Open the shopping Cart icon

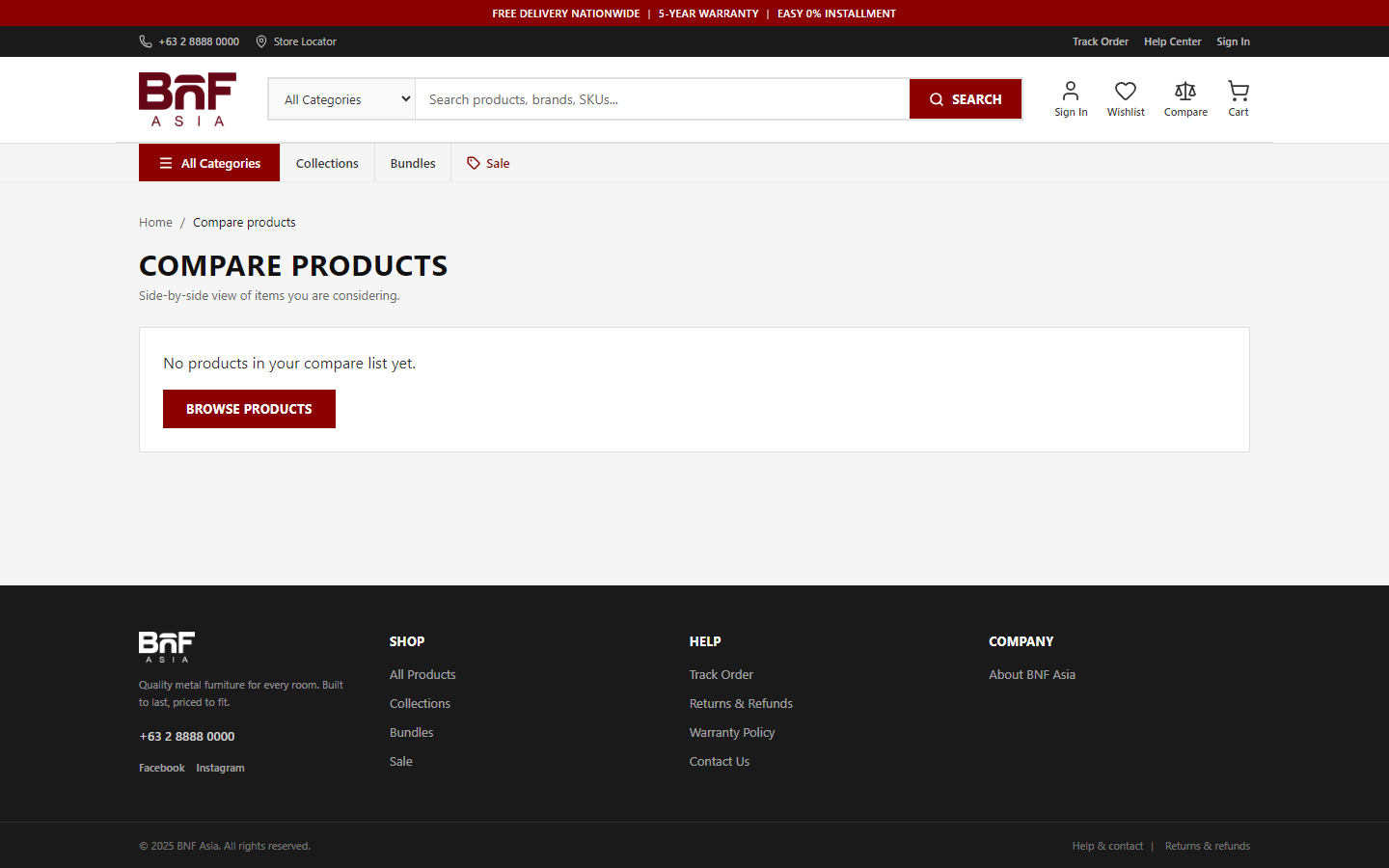coord(1239,91)
